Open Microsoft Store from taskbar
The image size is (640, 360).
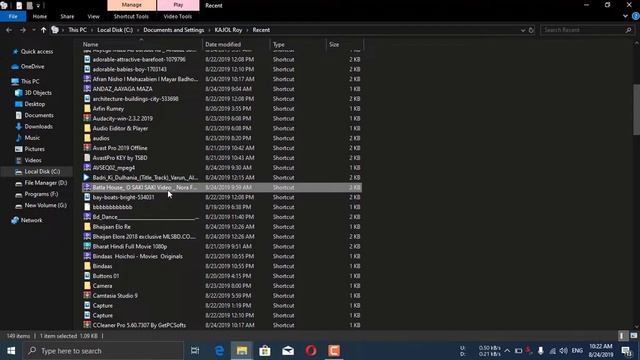coord(265,351)
